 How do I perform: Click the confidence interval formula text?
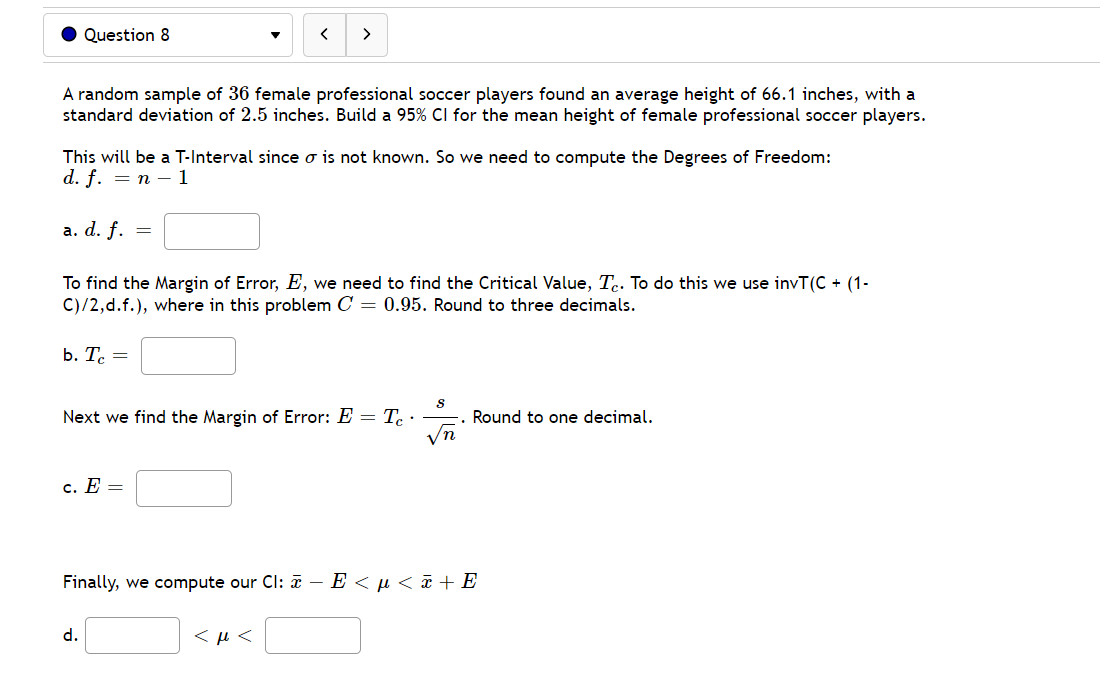coord(270,581)
